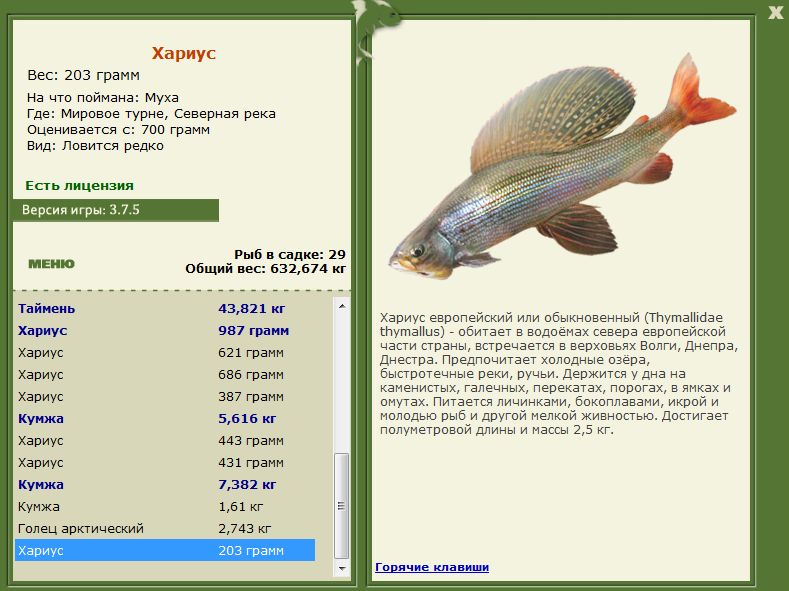Open the Горячие клавиши link
The height and width of the screenshot is (591, 789).
click(432, 567)
